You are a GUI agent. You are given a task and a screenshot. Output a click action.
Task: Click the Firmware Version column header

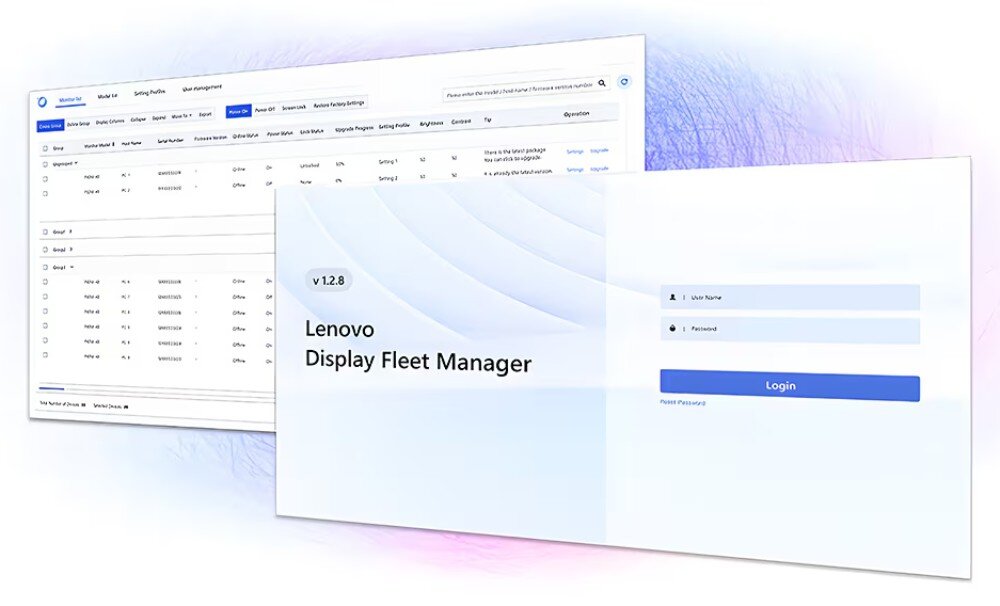coord(210,137)
